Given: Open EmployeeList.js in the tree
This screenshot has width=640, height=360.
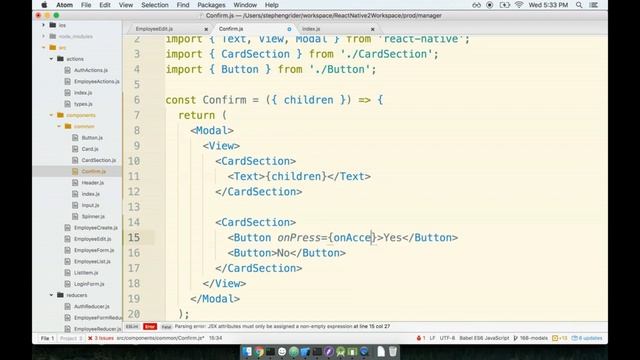Looking at the screenshot, I should [92, 262].
